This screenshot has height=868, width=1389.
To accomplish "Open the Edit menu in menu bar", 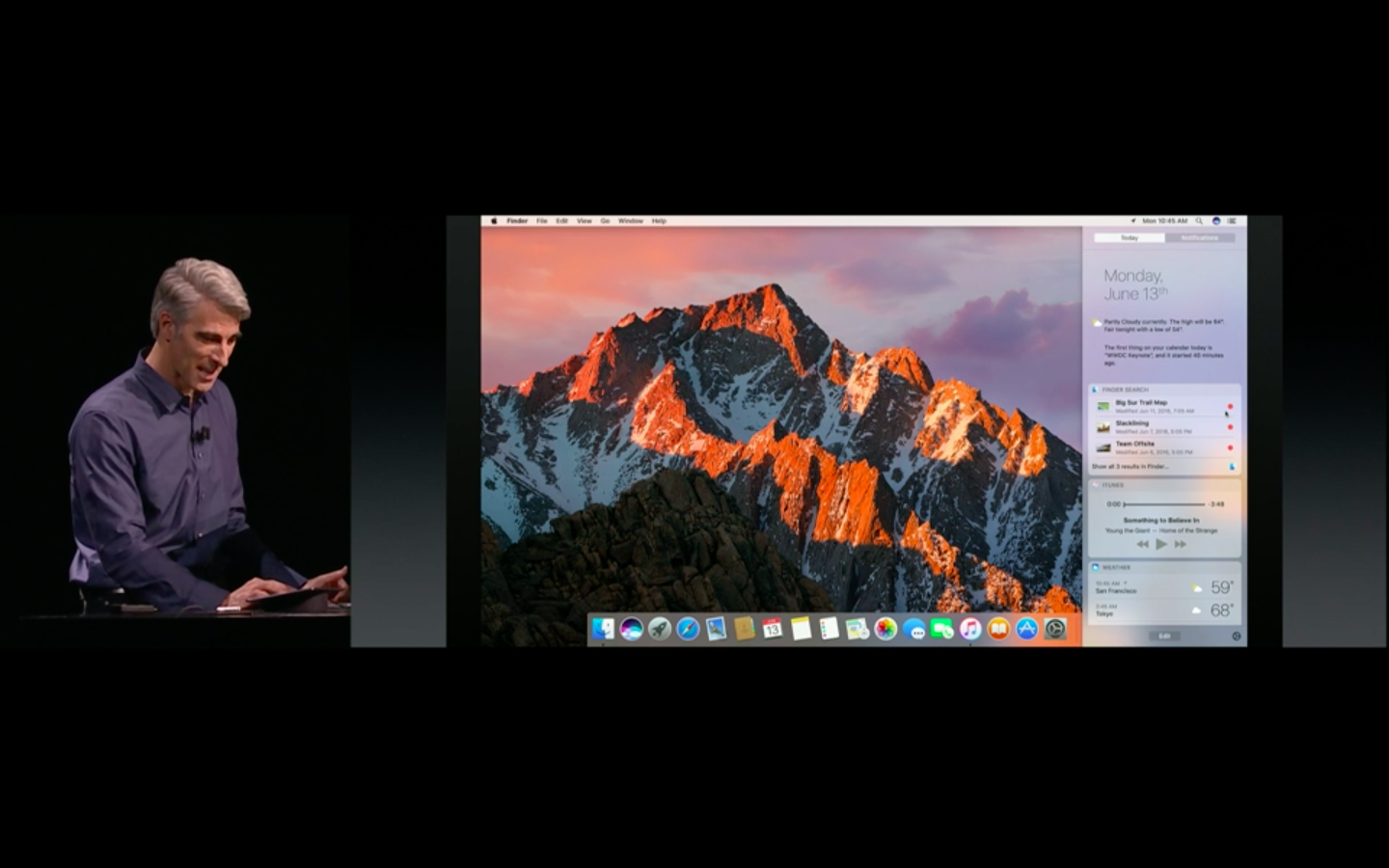I will click(x=561, y=221).
